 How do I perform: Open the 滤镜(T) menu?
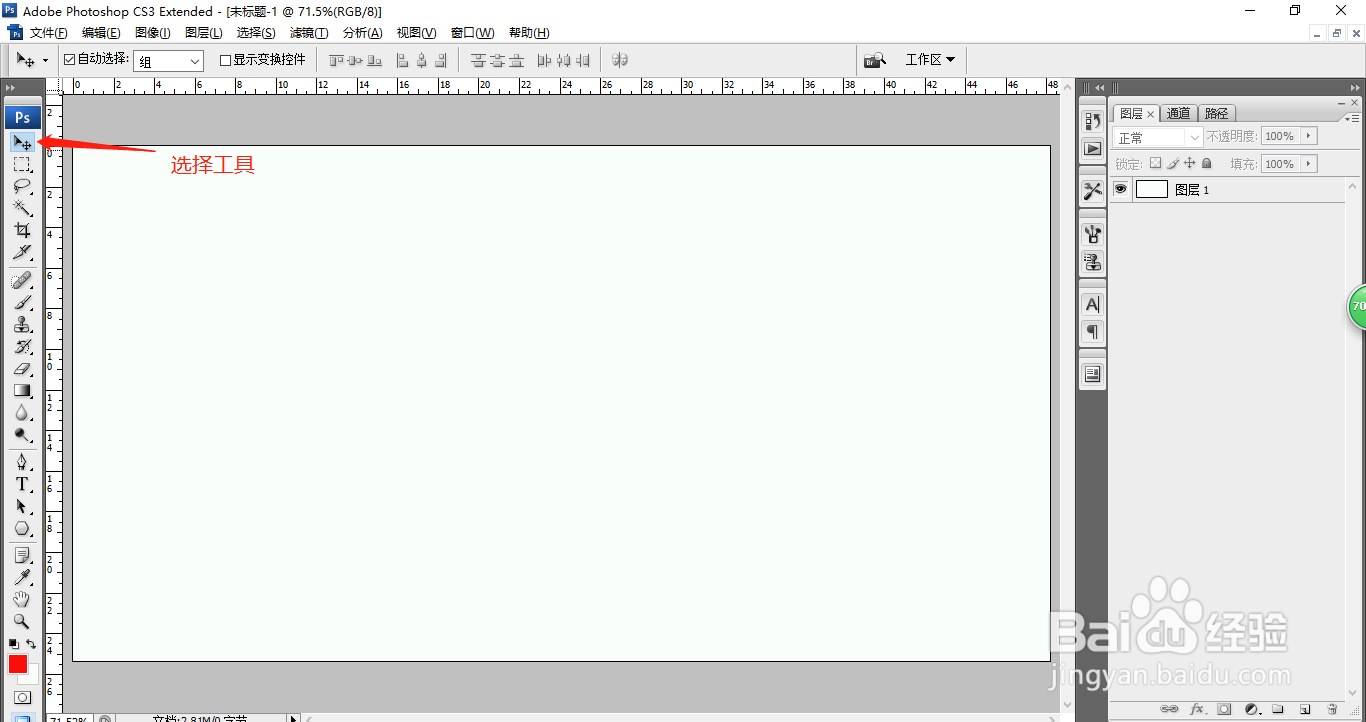(x=309, y=33)
